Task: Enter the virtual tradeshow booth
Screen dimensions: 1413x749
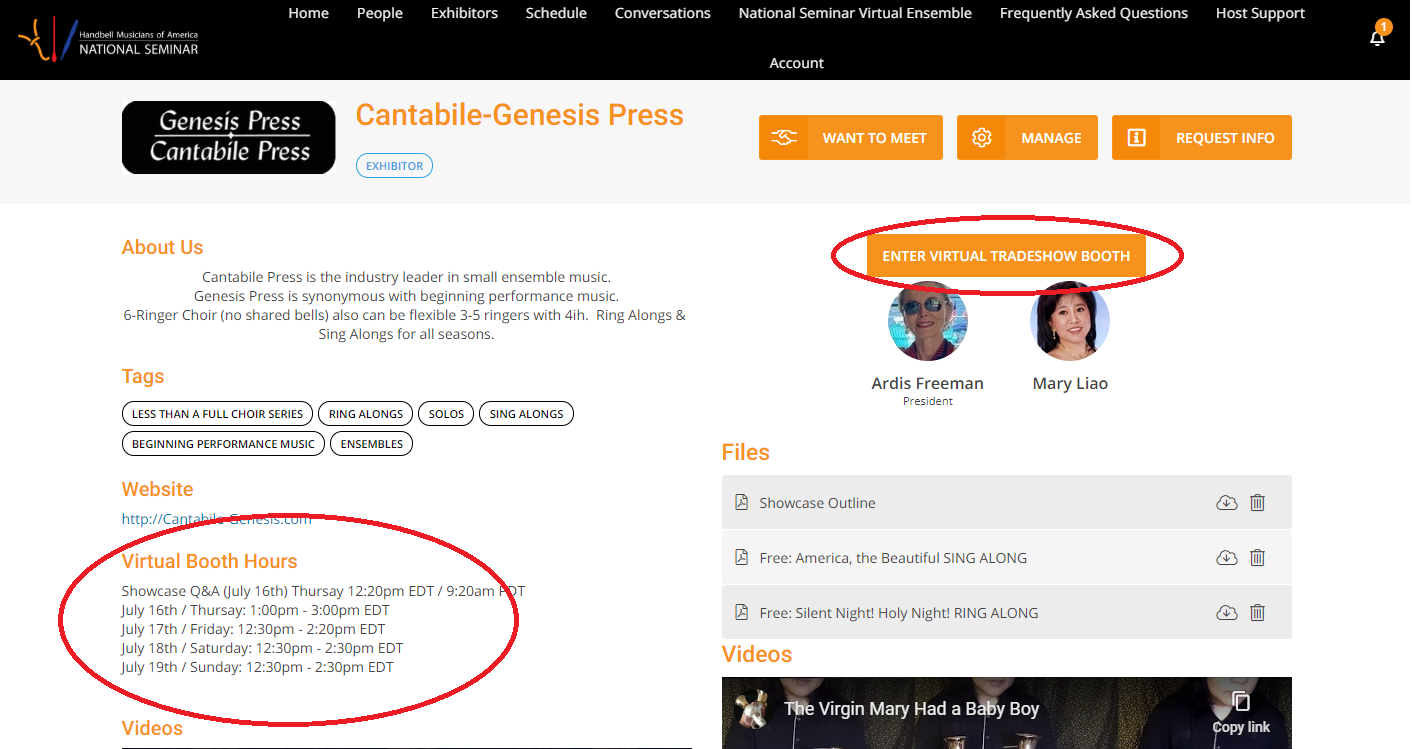Action: [1005, 256]
